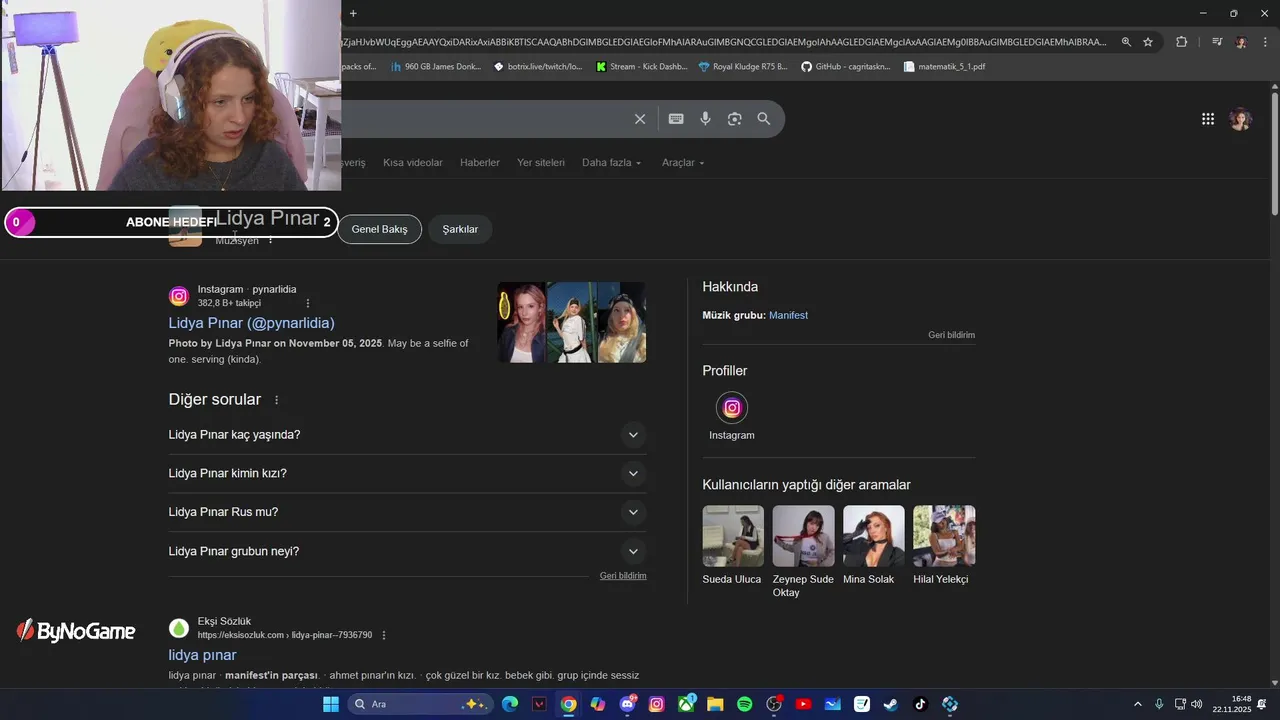This screenshot has height=720, width=1280.
Task: Open 'matematik_5_1.pdf' bookmark
Action: [944, 67]
